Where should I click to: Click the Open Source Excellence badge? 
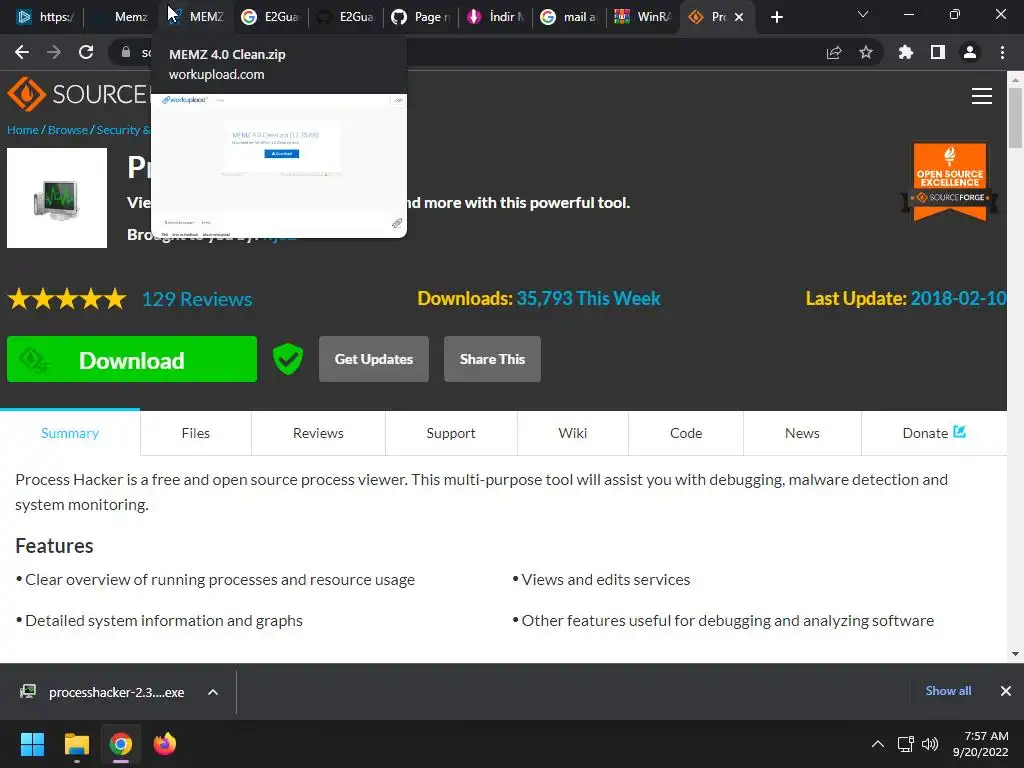pos(950,181)
